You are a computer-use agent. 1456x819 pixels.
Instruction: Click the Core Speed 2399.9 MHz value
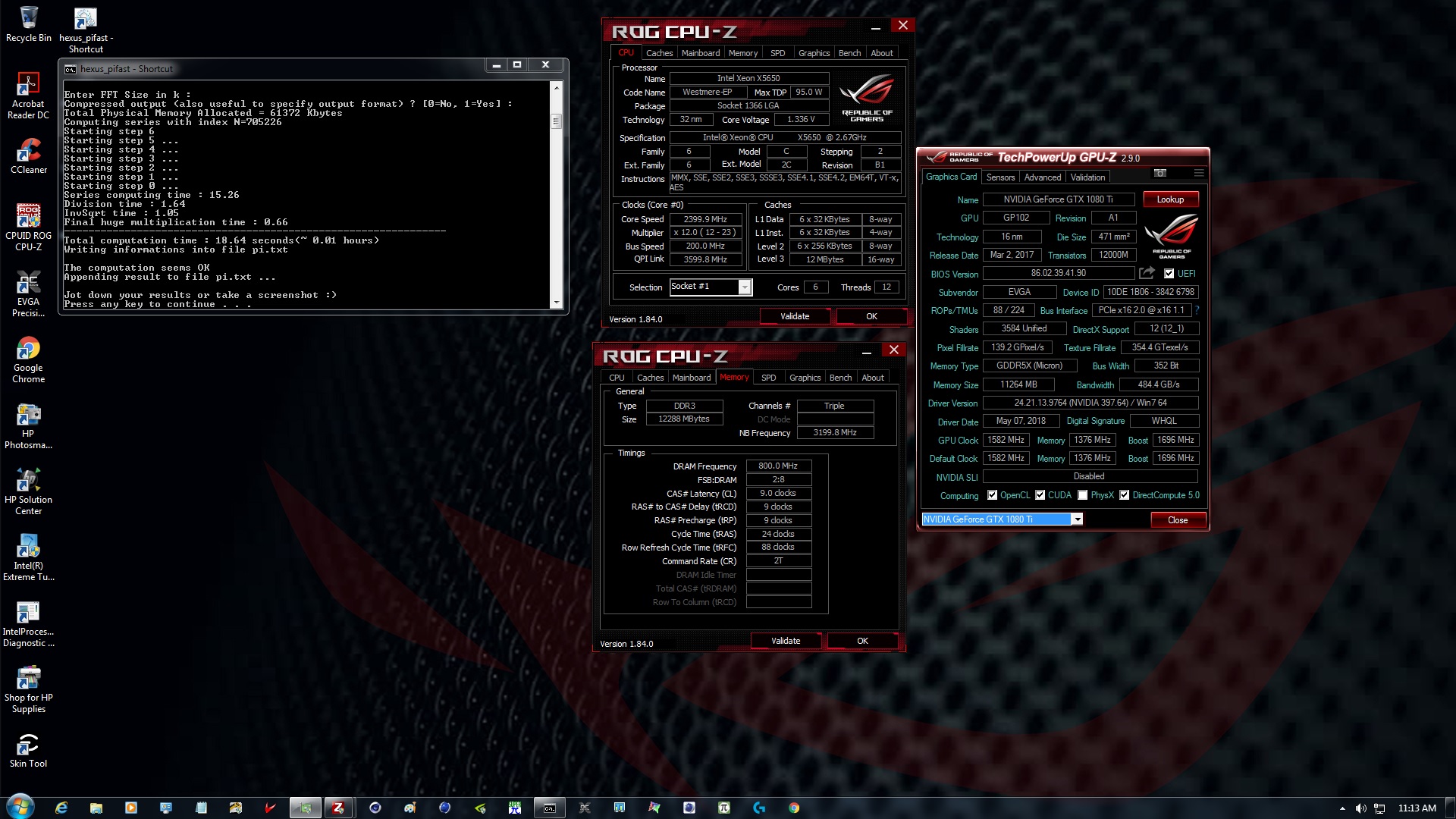pyautogui.click(x=705, y=219)
